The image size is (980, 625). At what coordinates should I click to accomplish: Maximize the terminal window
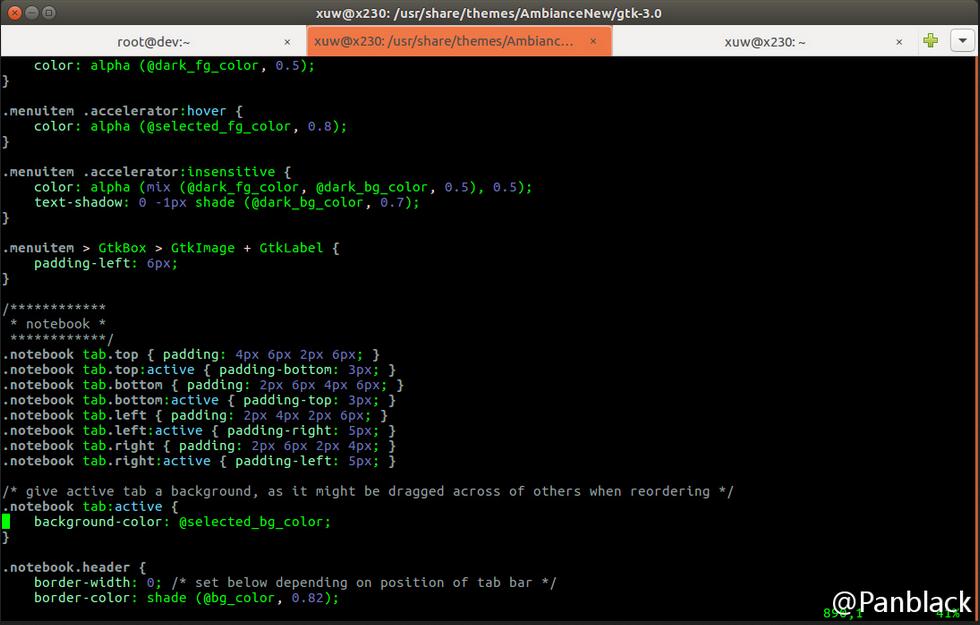click(49, 13)
